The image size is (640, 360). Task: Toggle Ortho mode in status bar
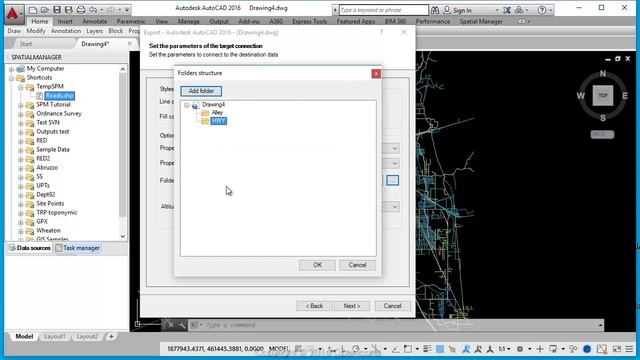point(343,349)
